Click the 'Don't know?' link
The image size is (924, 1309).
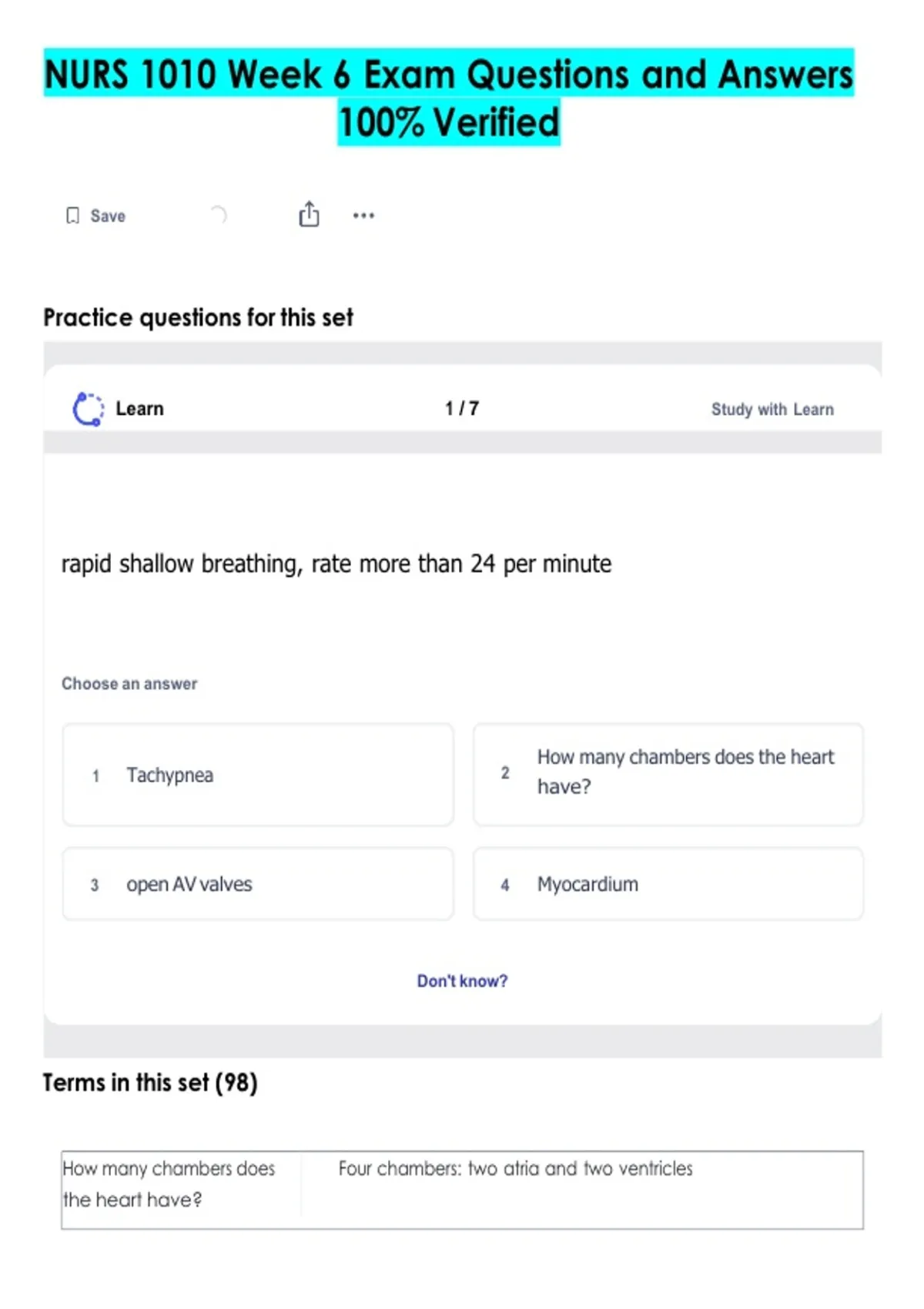[462, 981]
